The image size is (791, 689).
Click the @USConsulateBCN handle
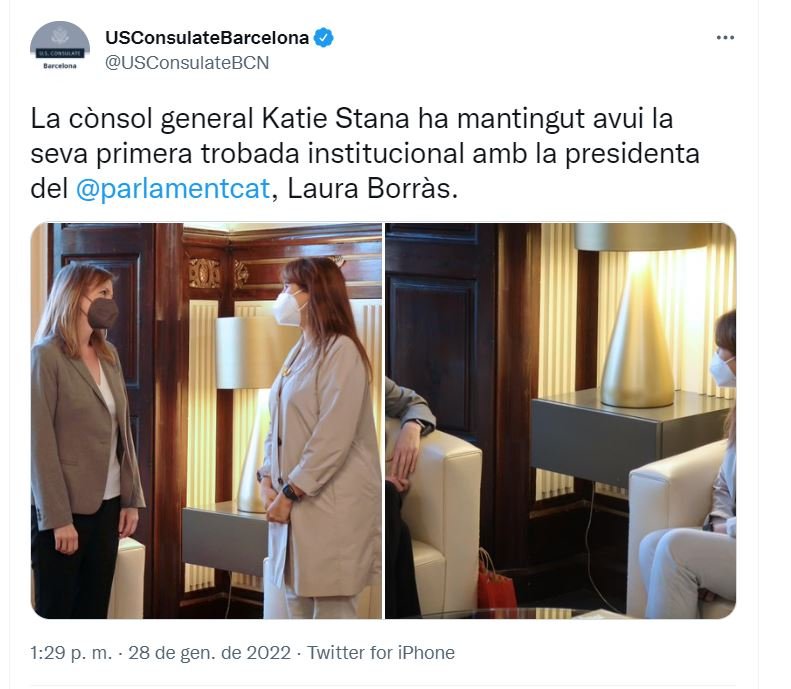(x=187, y=62)
